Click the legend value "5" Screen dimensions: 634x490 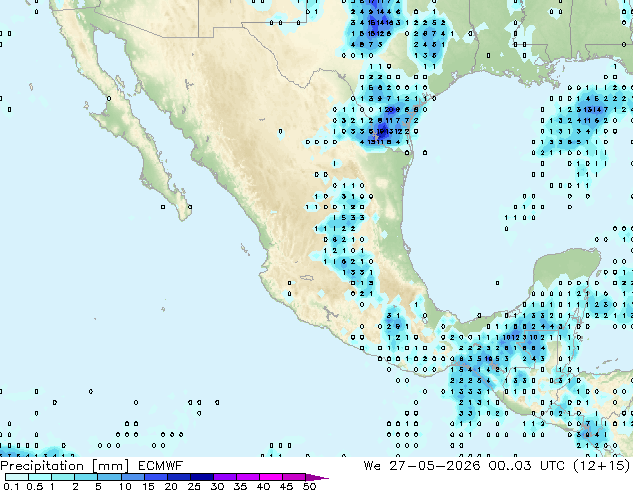(x=98, y=486)
